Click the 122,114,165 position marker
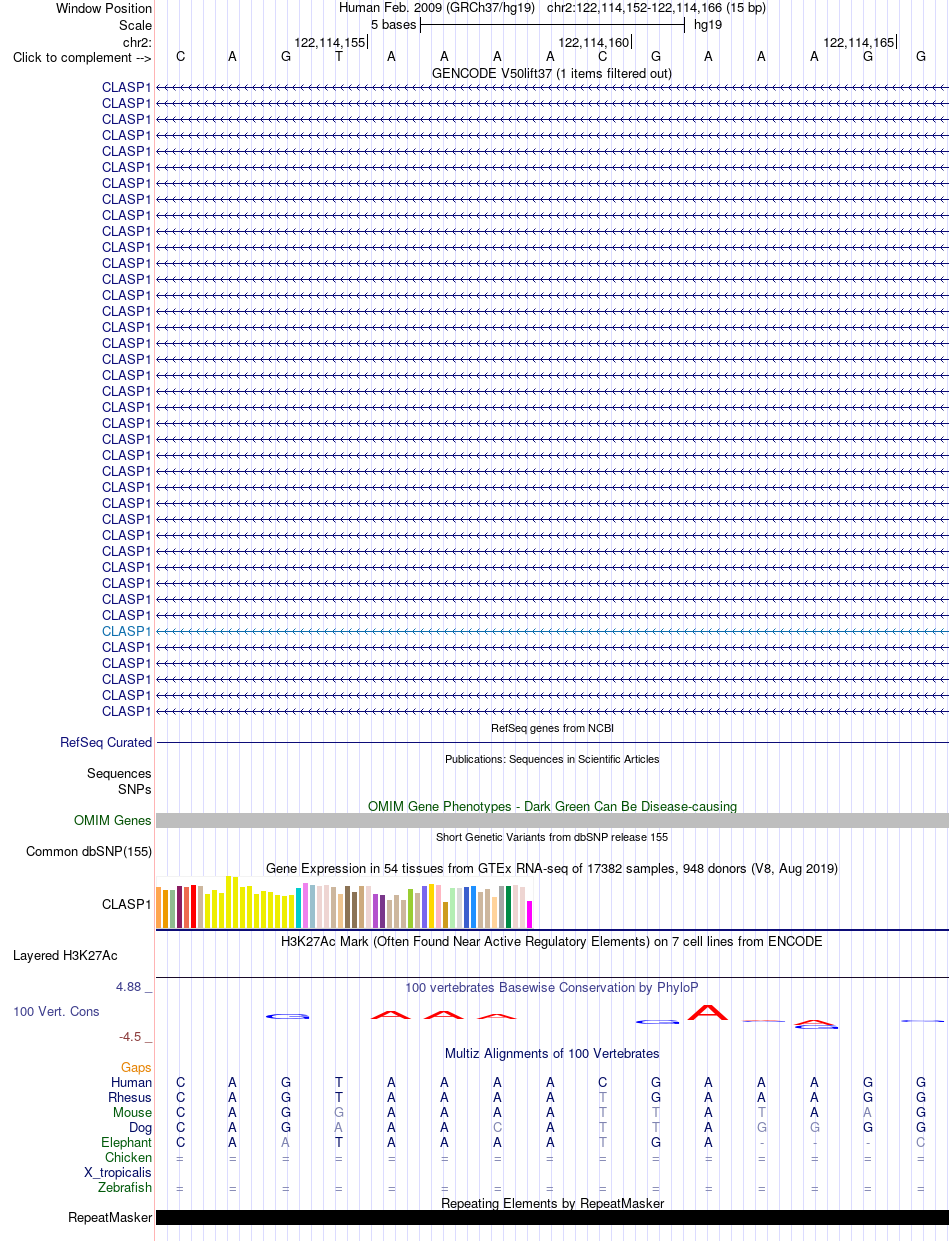Screen dimensions: 950x1241 click(859, 42)
